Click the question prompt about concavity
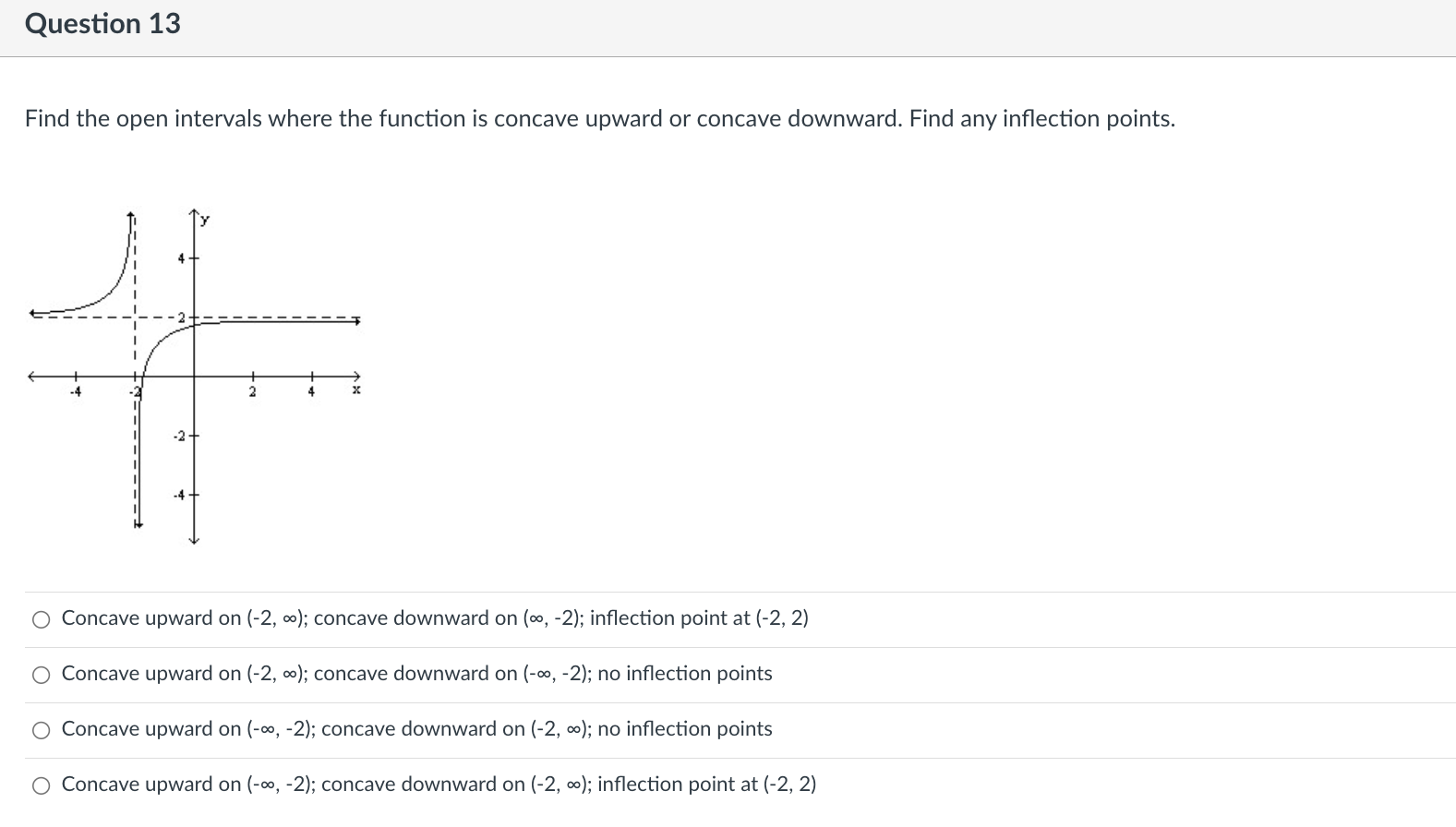The height and width of the screenshot is (827, 1456). point(599,118)
